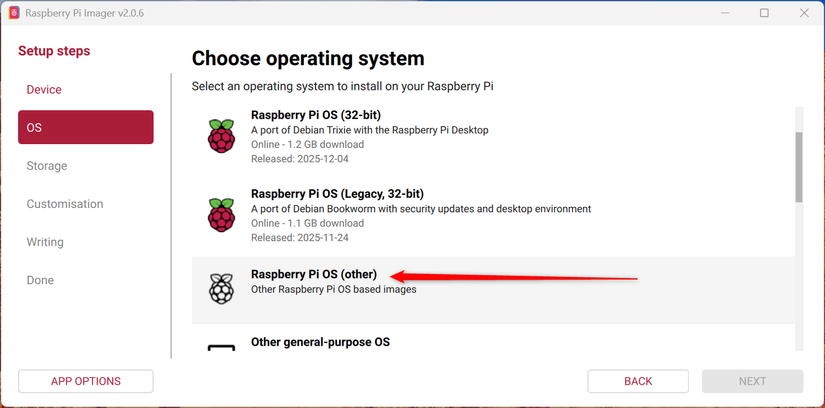This screenshot has width=825, height=408.
Task: Click 'Other Raspberry Pi OS based images' text
Action: tap(334, 290)
